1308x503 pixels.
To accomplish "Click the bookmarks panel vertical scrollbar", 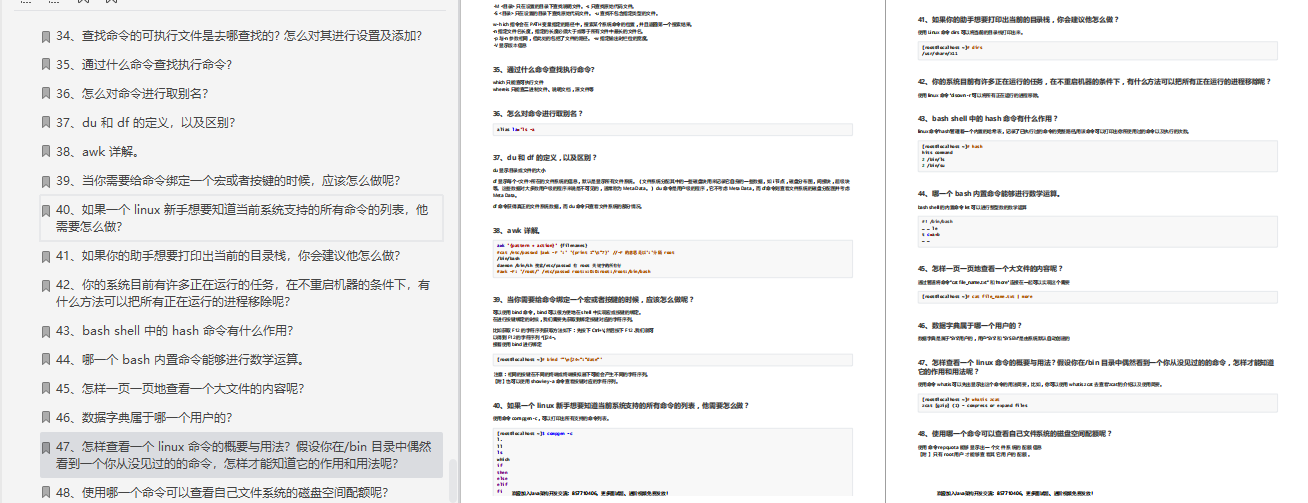I will [x=453, y=481].
